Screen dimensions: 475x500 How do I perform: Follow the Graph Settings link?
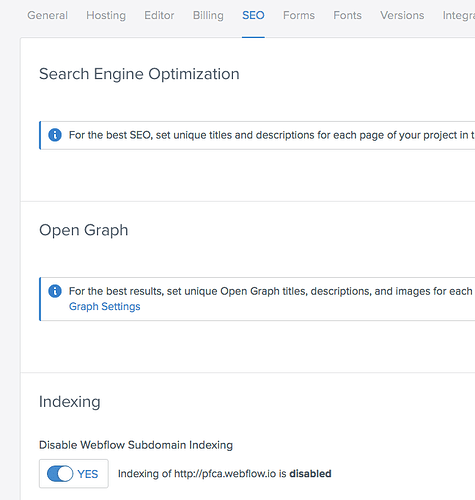click(x=105, y=306)
